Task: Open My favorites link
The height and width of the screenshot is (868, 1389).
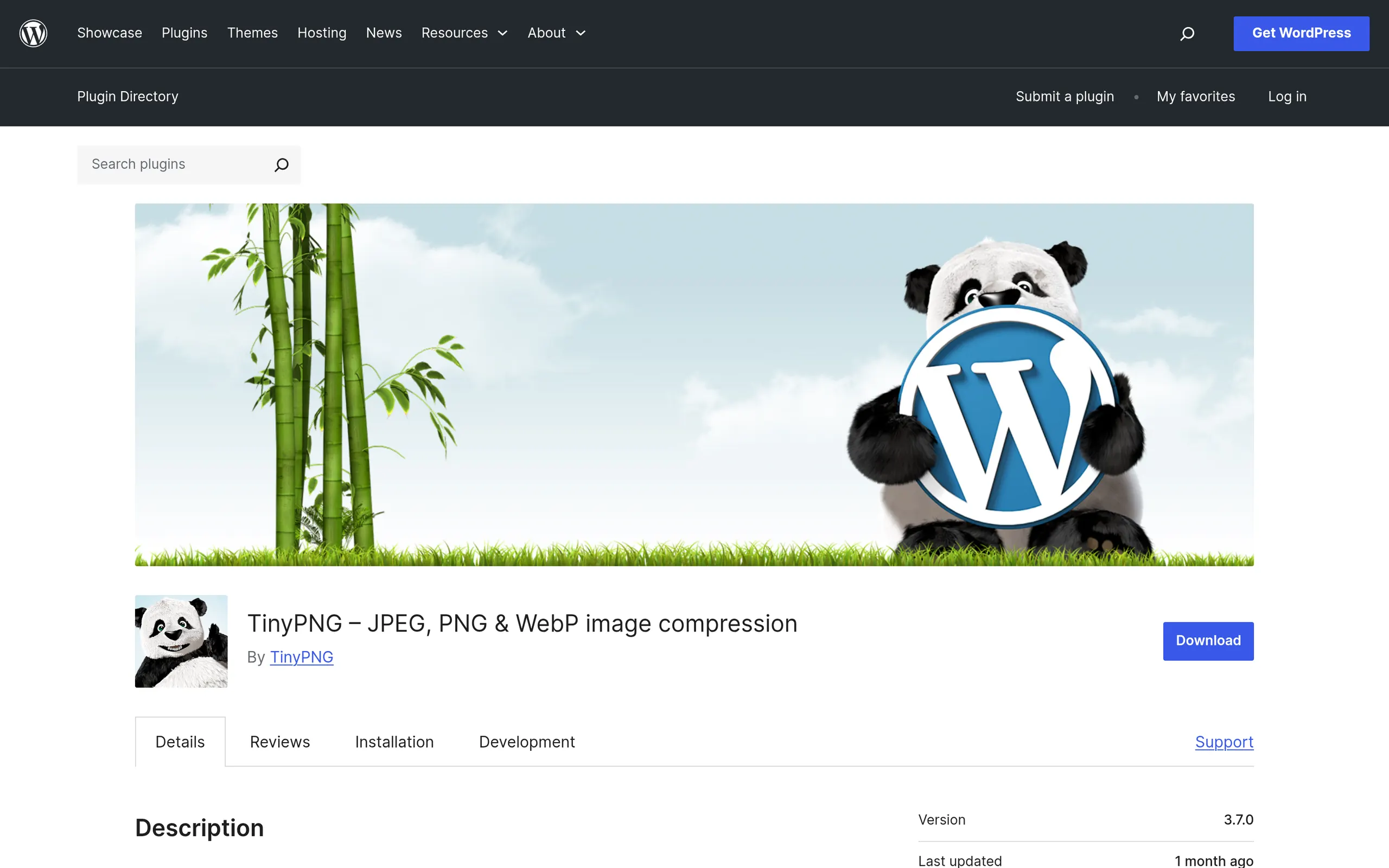Action: (1196, 97)
